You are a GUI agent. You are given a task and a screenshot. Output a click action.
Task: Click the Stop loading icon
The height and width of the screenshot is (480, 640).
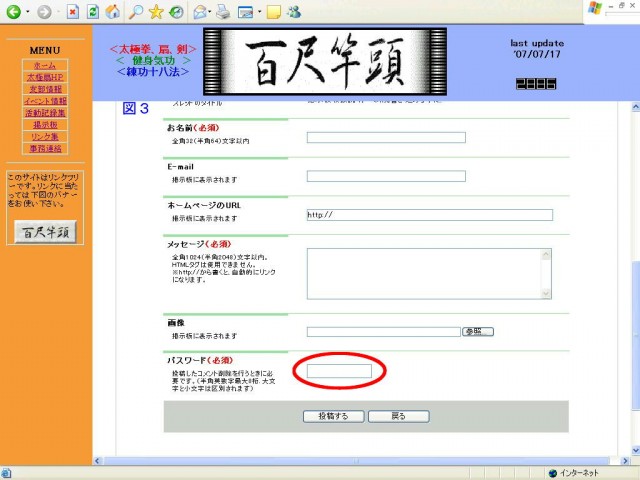pos(73,13)
